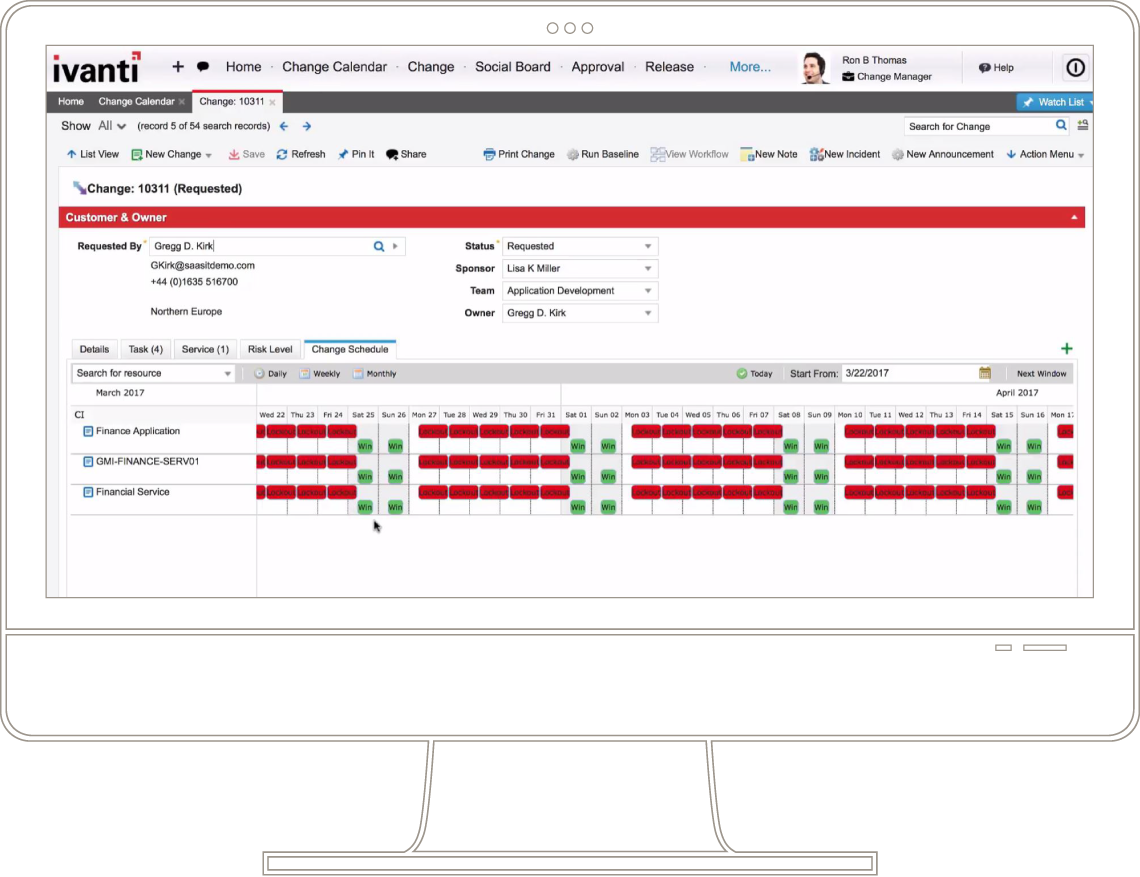The image size is (1140, 877).
Task: Click the ivanti logo
Action: tap(97, 68)
